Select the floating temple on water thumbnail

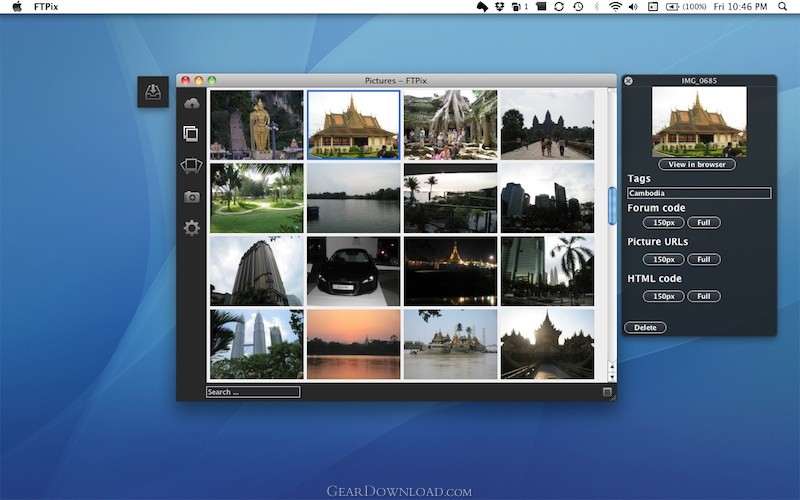[451, 344]
